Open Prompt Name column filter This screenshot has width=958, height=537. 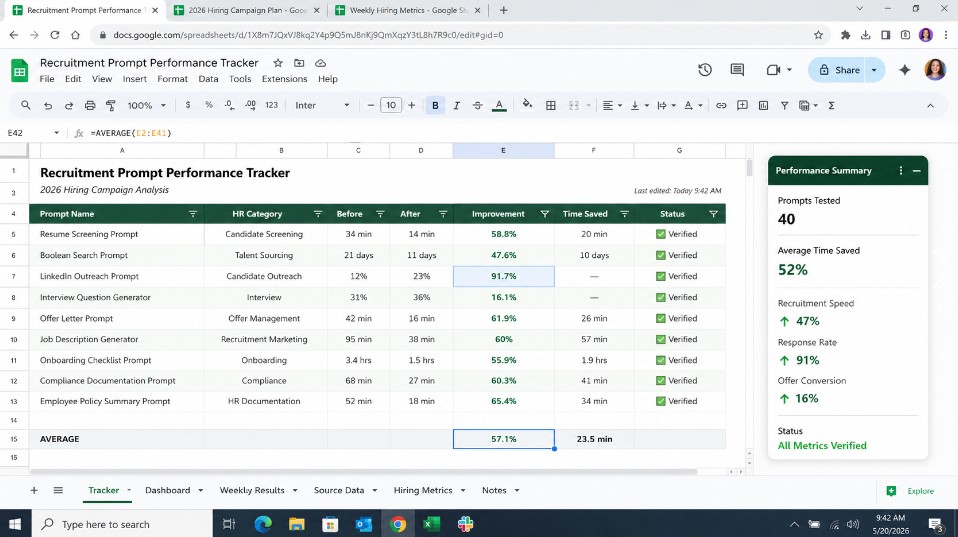[193, 214]
